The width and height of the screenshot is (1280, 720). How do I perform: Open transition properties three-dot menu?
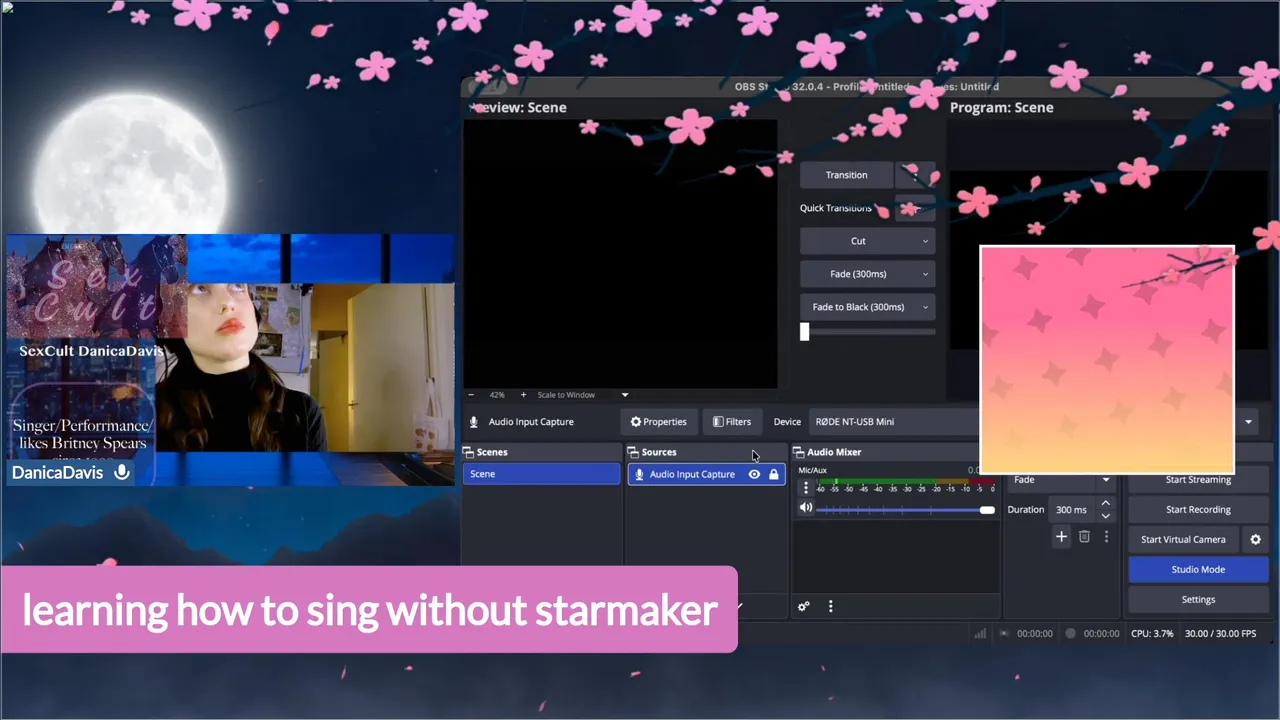(1106, 537)
